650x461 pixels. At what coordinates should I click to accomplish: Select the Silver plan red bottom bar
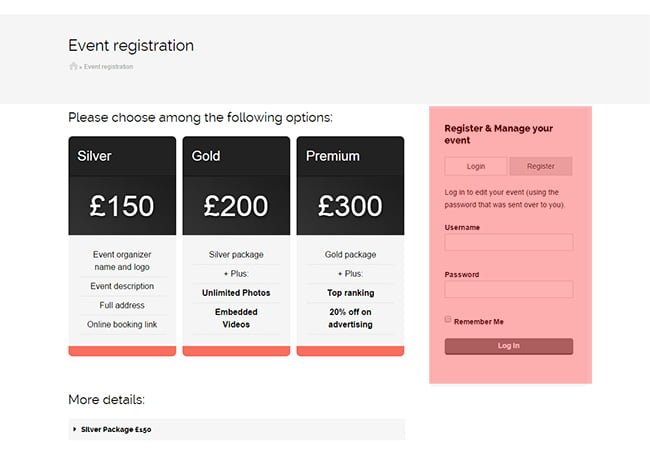pos(122,351)
